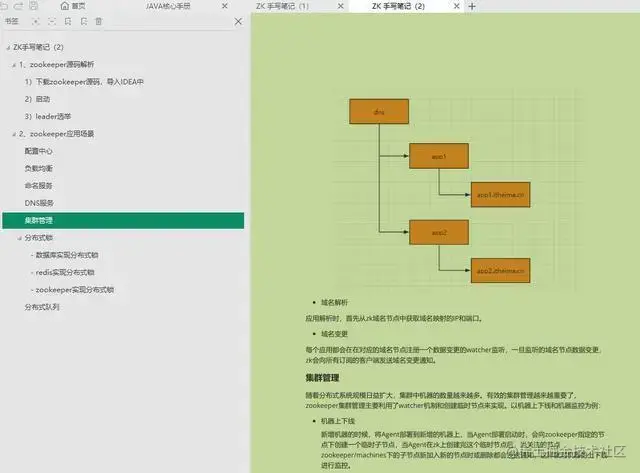
Task: Click the undo arrow icon
Action: click(4, 6)
